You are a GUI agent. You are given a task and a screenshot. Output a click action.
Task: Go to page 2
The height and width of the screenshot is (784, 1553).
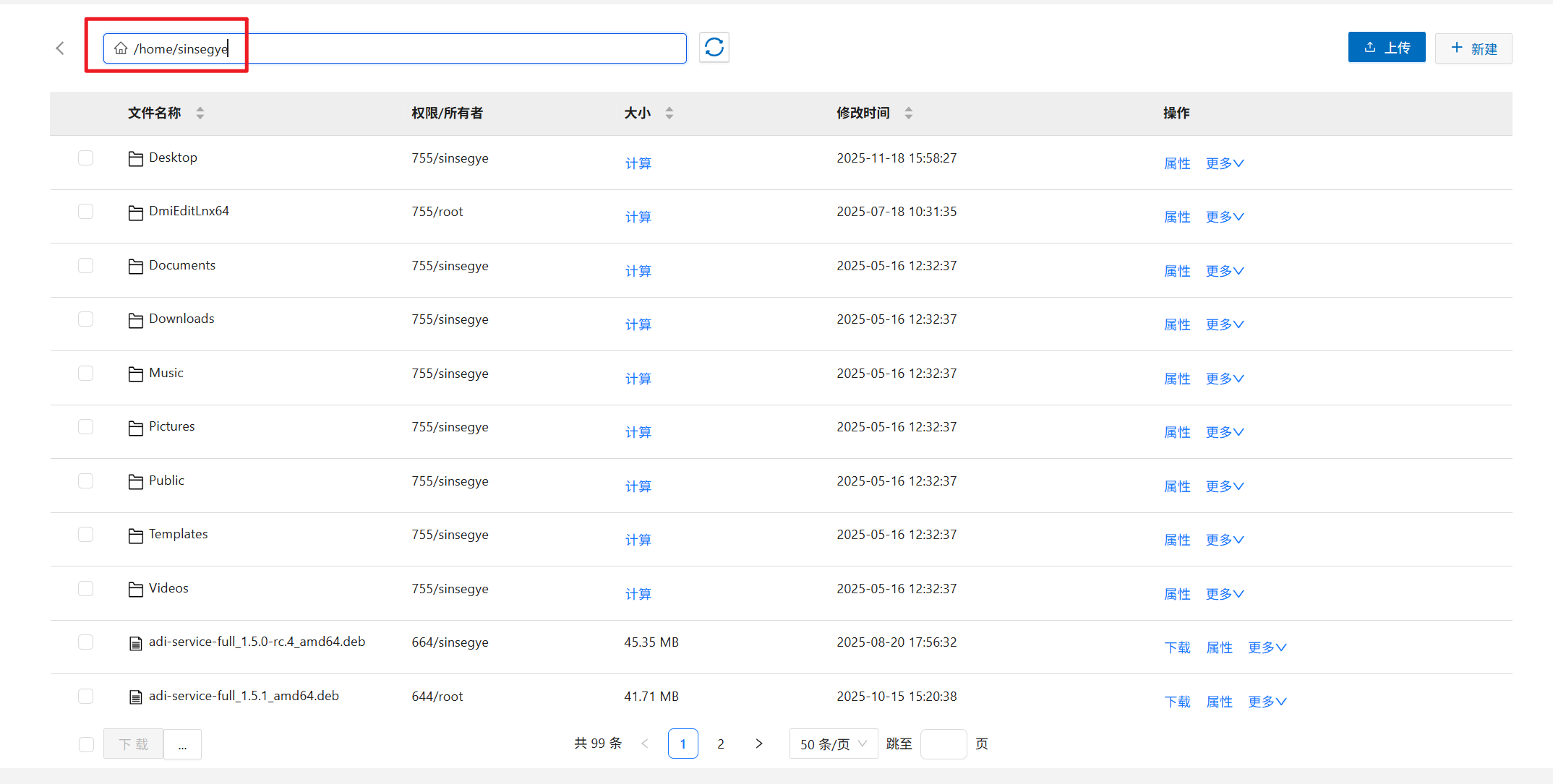point(720,744)
